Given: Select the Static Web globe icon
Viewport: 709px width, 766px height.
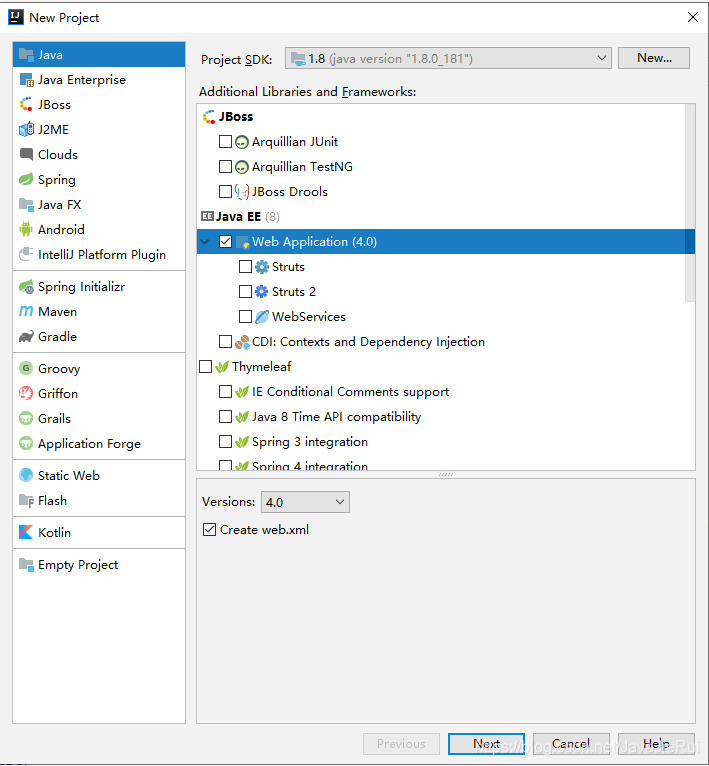Looking at the screenshot, I should (26, 475).
